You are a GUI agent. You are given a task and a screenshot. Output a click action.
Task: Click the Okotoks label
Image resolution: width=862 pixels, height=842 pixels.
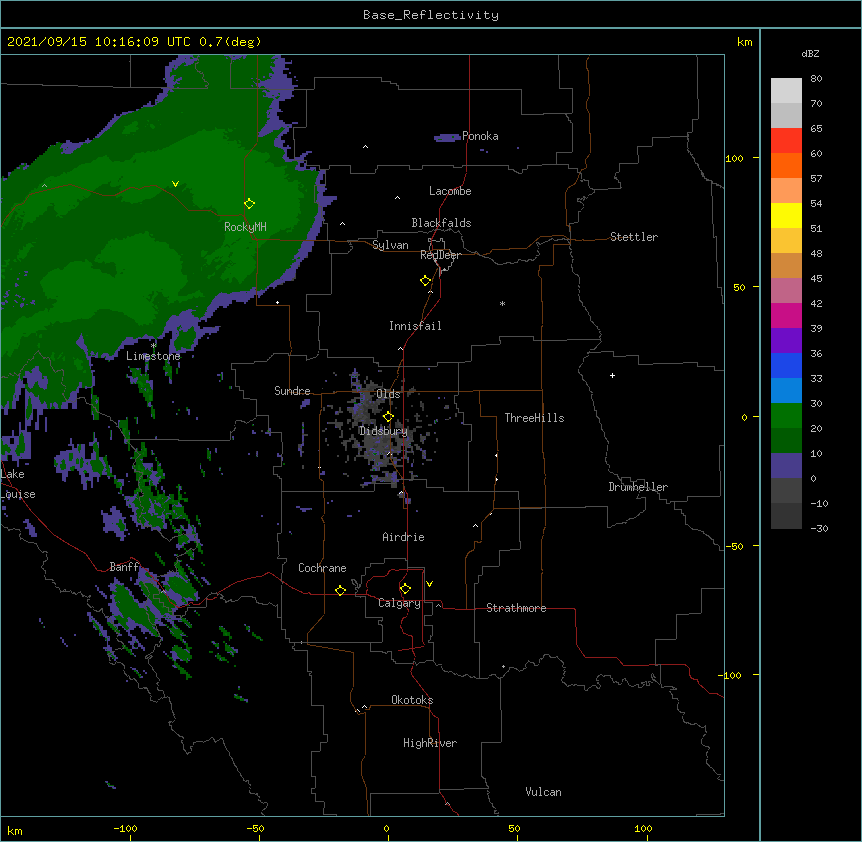(x=412, y=700)
